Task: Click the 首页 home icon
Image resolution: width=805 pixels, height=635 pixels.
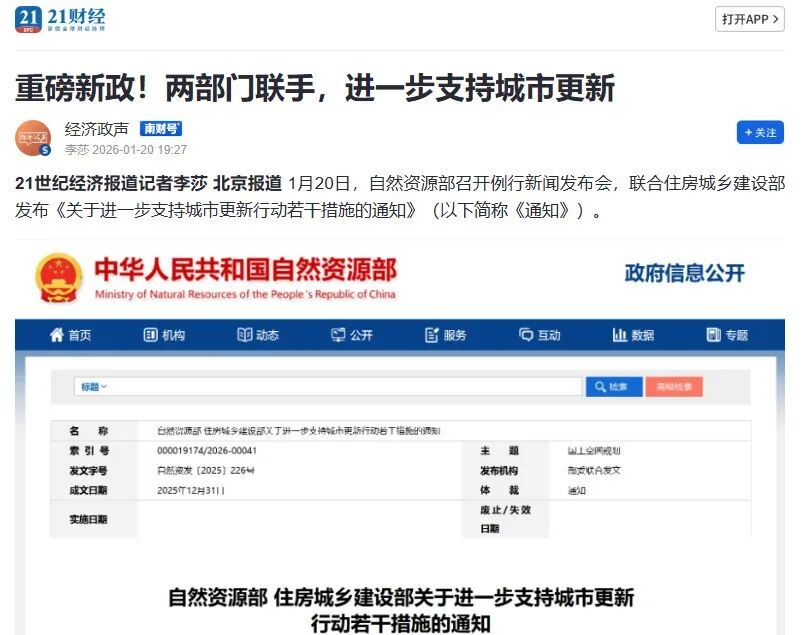Action: [56, 335]
